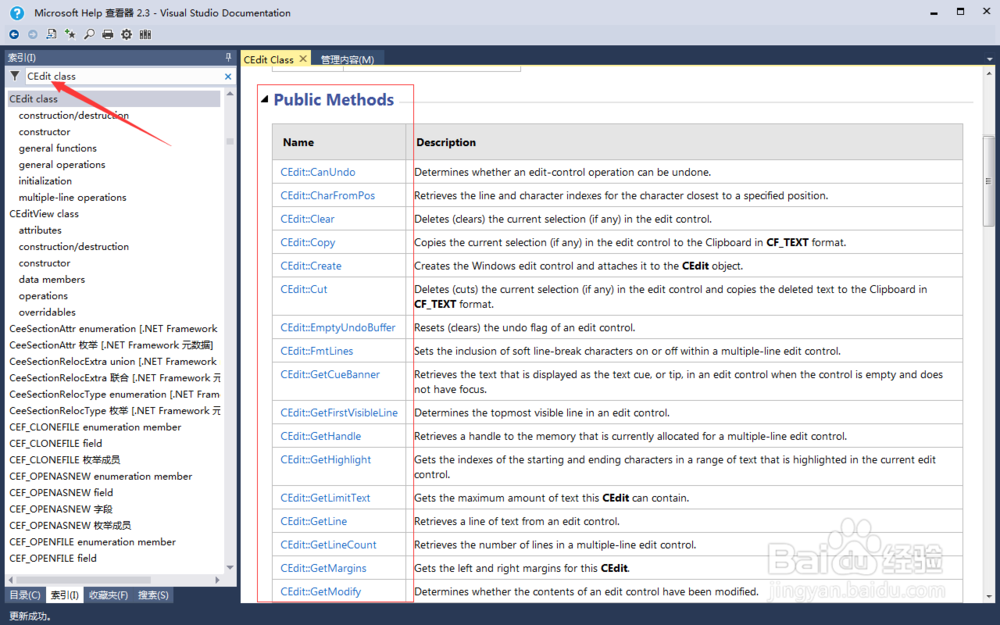Open the CEdit::CanUndo link
Image resolution: width=1000 pixels, height=625 pixels.
pos(318,172)
